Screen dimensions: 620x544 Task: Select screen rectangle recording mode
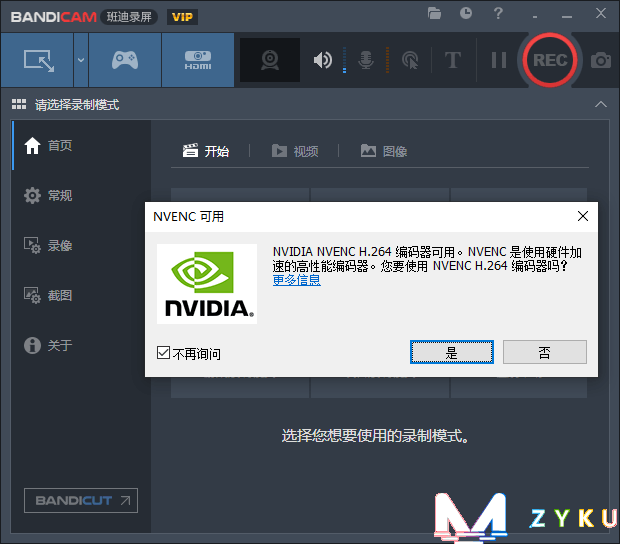37,60
